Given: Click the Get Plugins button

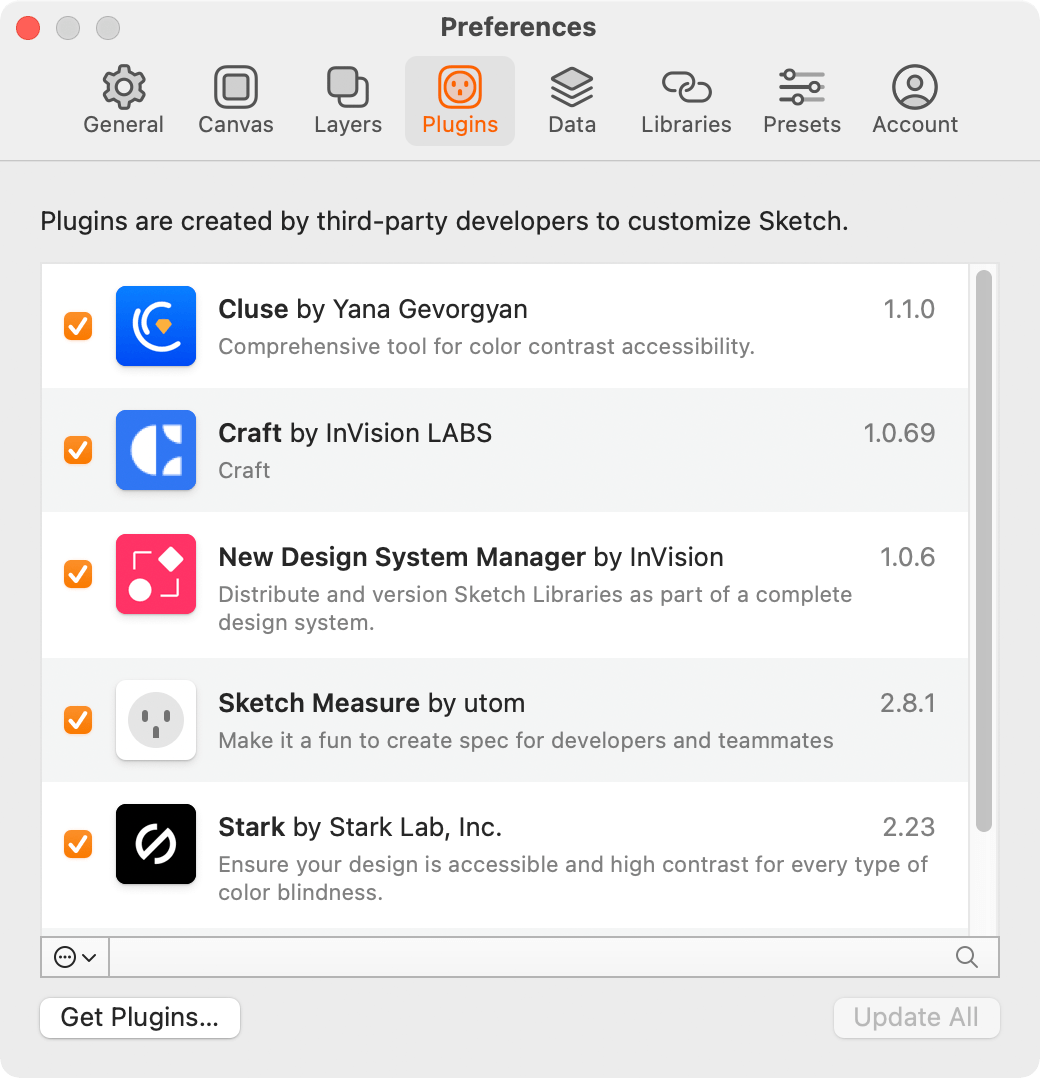Looking at the screenshot, I should [x=139, y=1017].
